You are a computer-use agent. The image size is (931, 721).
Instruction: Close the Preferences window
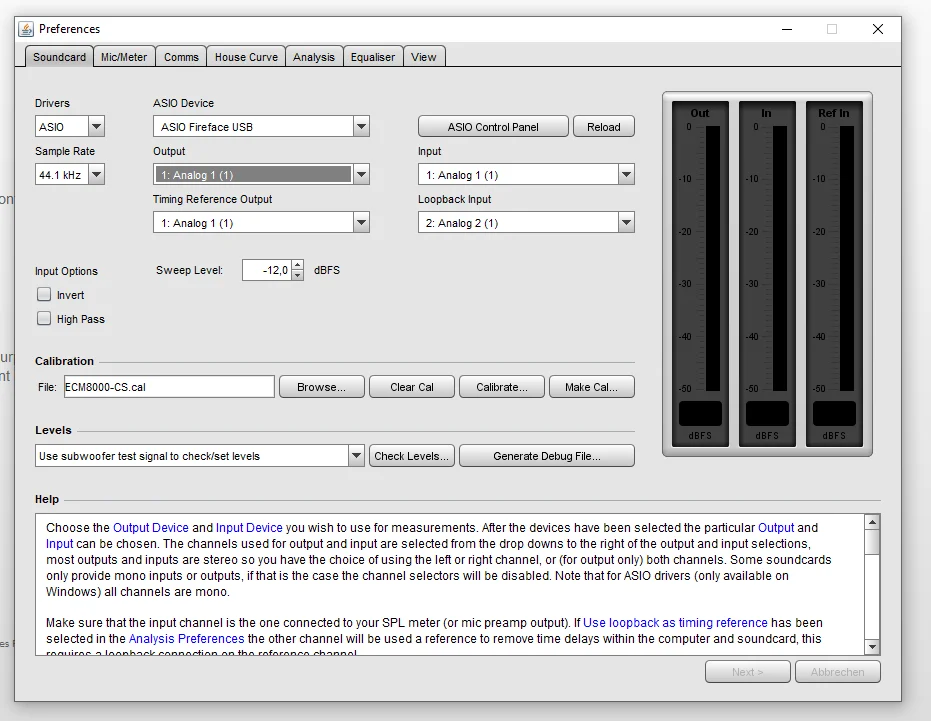(878, 29)
